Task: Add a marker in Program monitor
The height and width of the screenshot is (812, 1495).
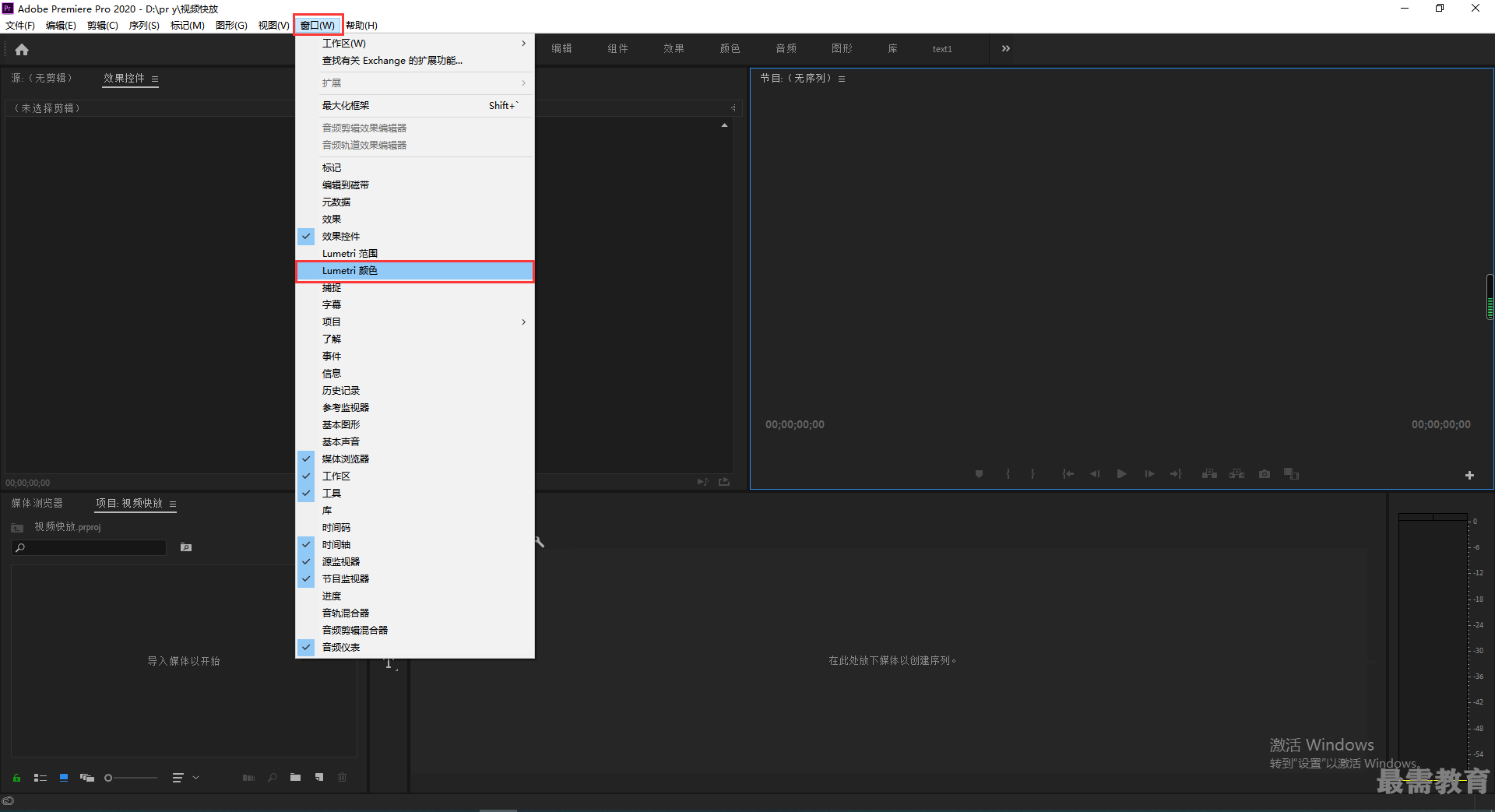Action: [979, 473]
